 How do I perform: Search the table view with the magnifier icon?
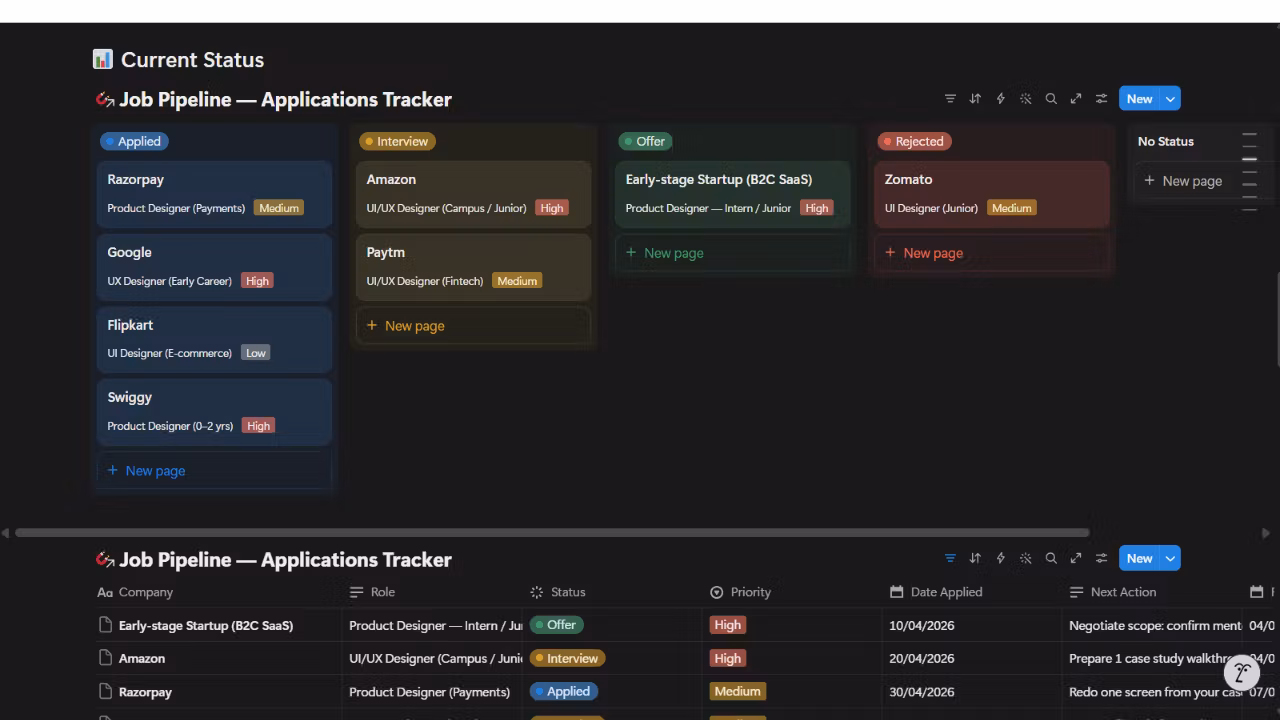tap(1051, 559)
